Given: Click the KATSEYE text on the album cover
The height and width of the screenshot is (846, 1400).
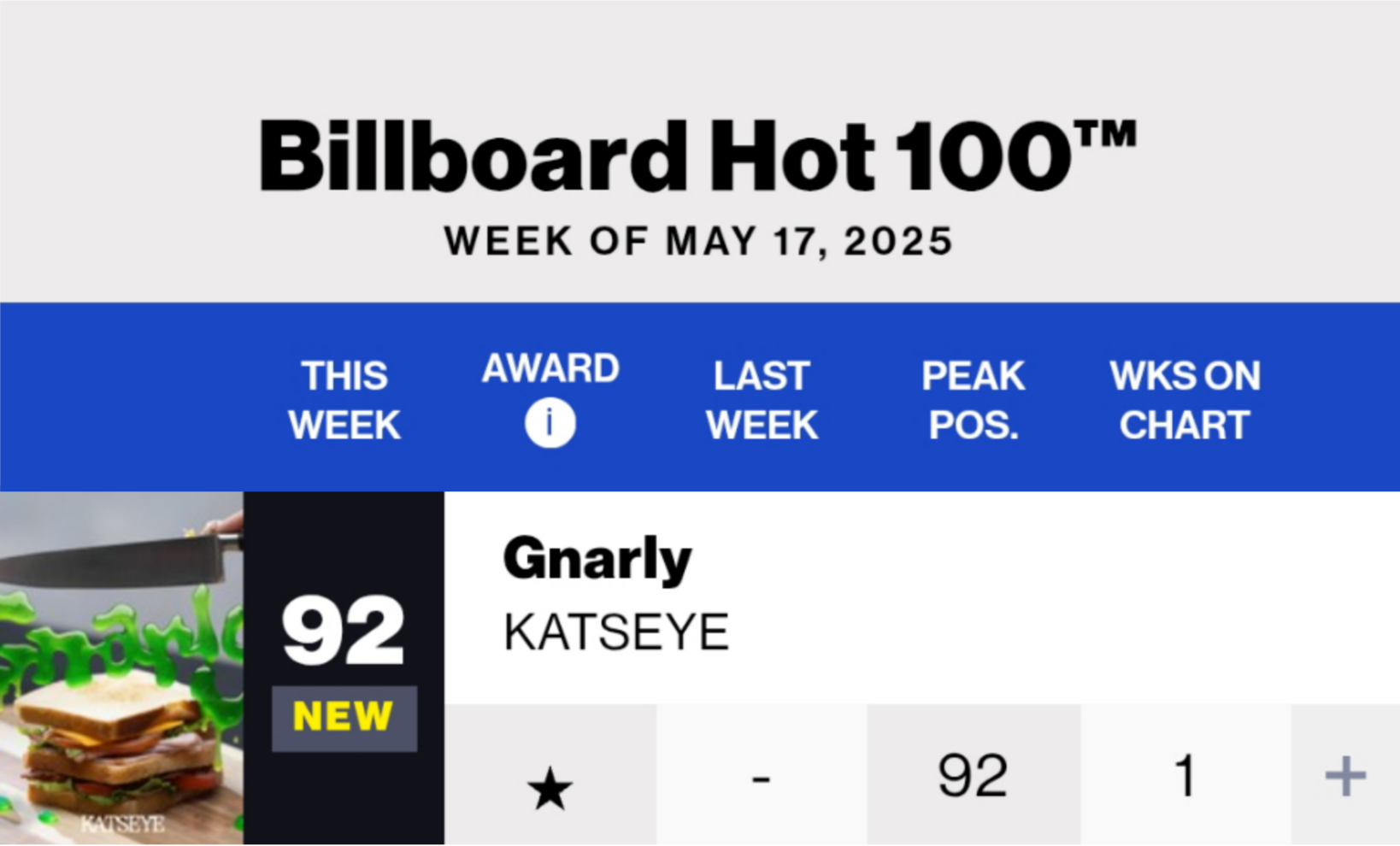Looking at the screenshot, I should pyautogui.click(x=122, y=824).
